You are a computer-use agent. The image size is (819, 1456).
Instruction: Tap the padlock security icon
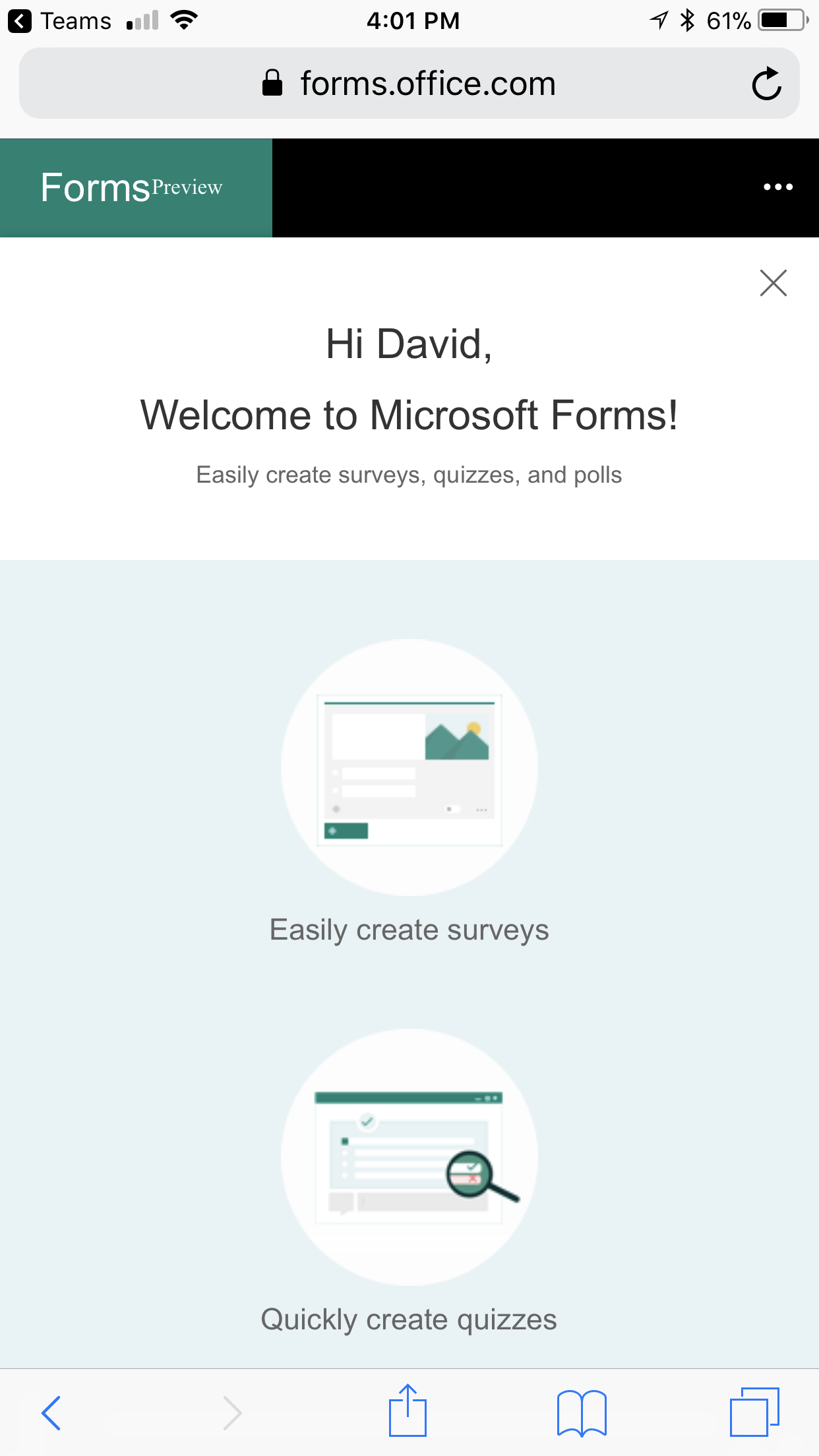pos(272,84)
